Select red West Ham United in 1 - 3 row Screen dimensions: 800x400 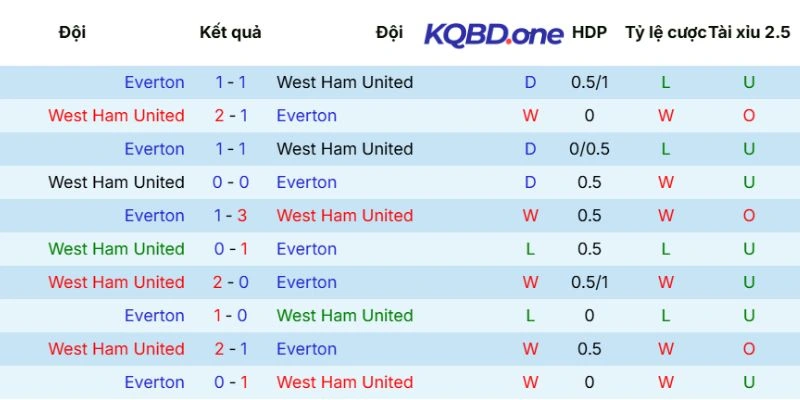(x=344, y=216)
